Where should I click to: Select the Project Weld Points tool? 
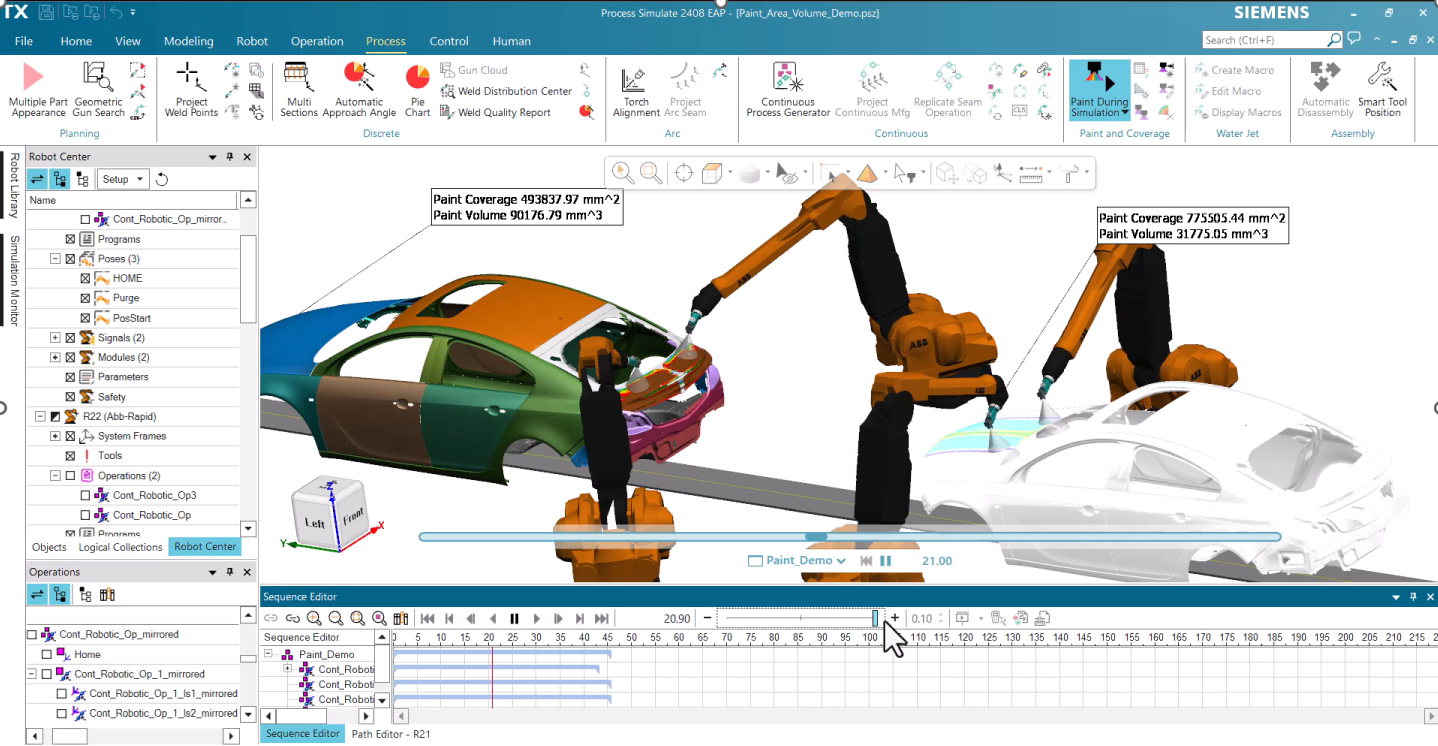point(190,79)
